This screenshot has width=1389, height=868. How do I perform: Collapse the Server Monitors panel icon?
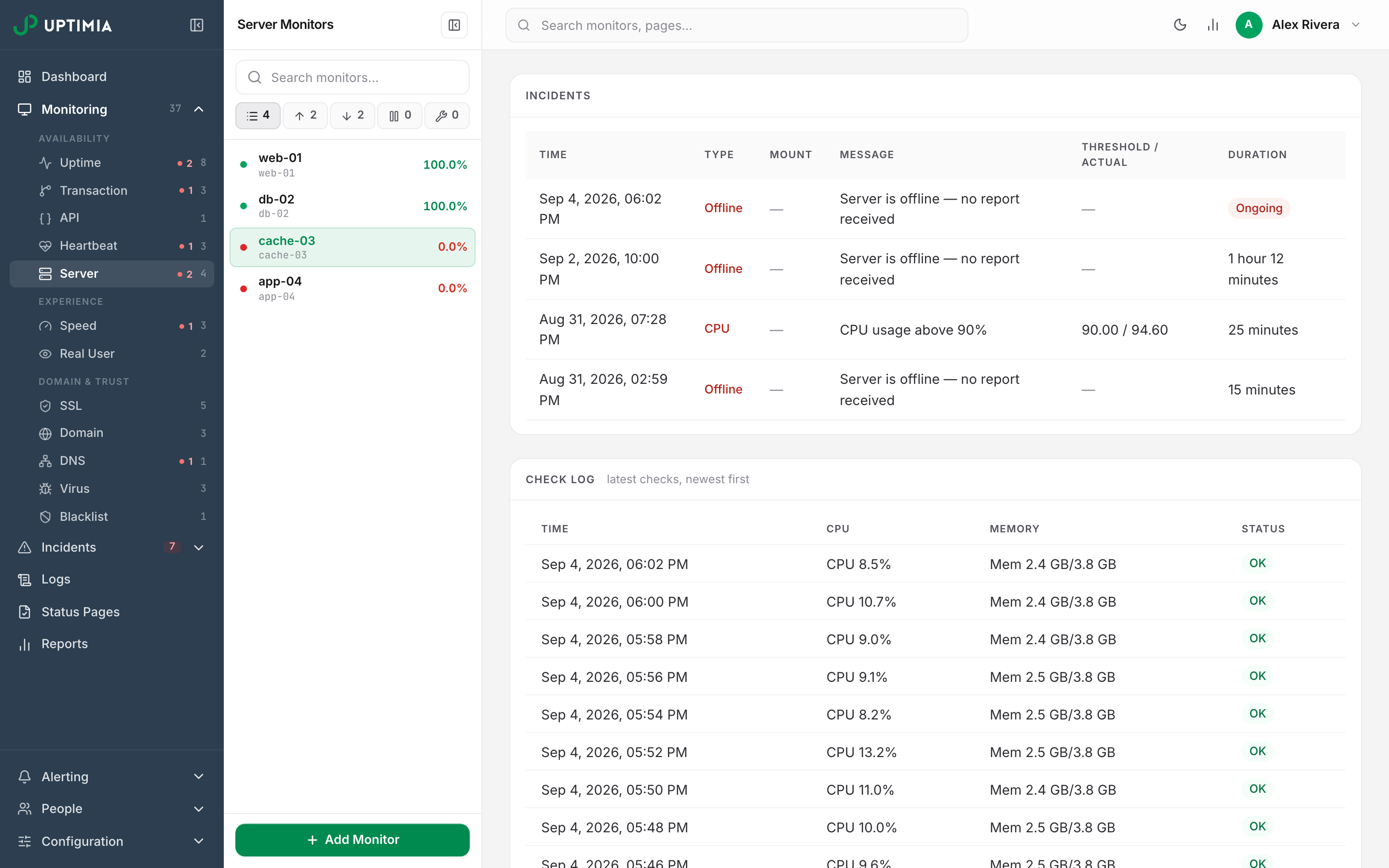[x=454, y=25]
